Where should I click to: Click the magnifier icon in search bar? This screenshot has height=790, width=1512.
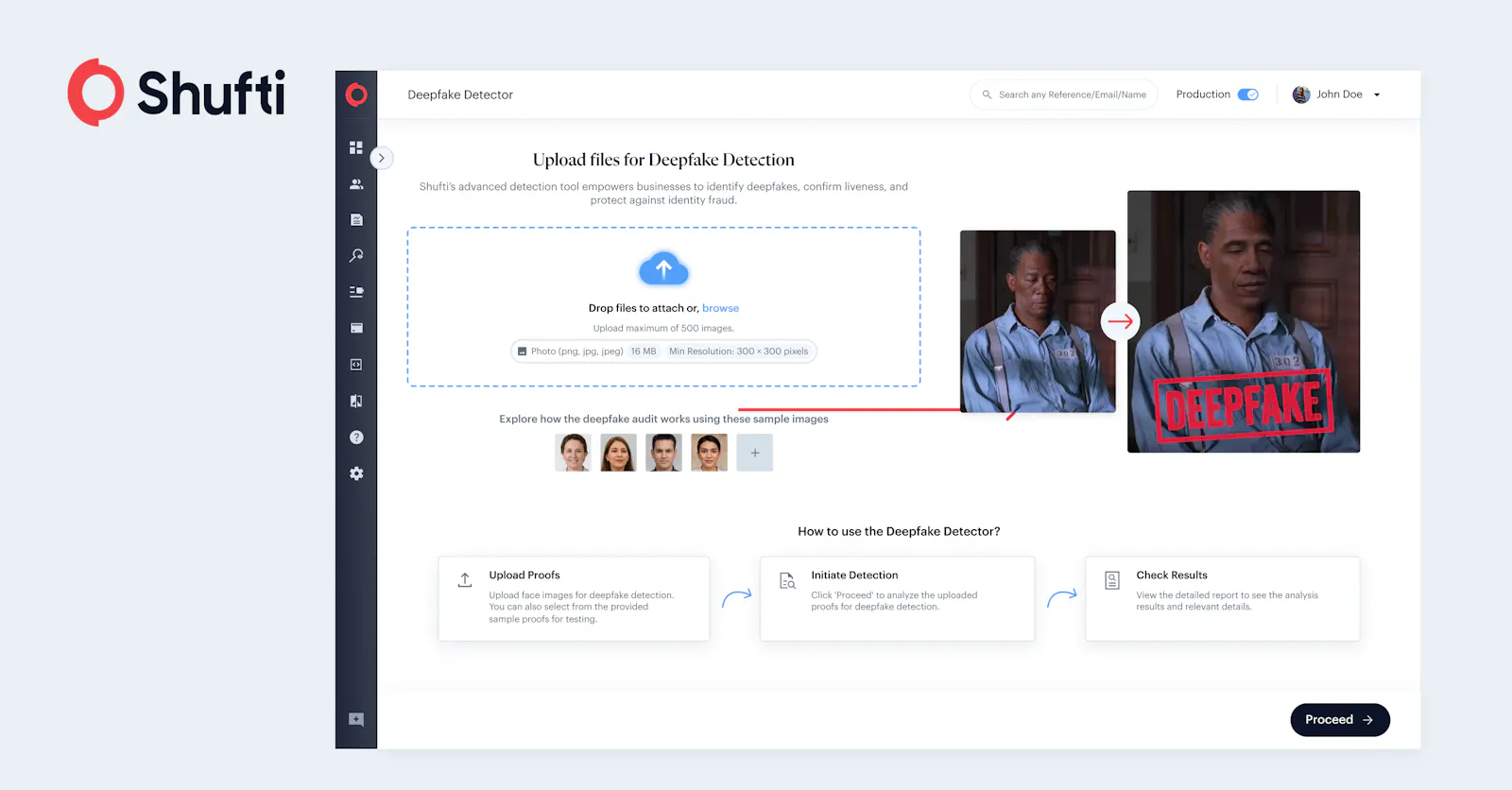[x=987, y=94]
